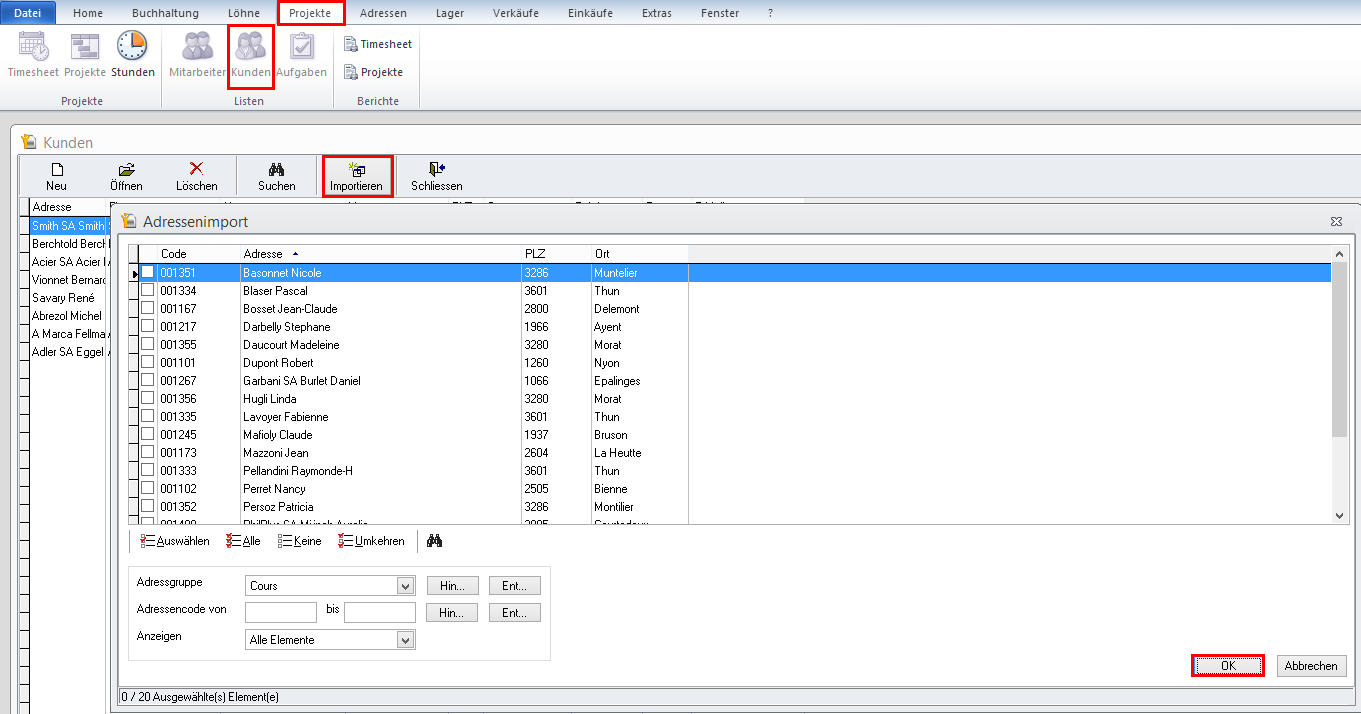Click the Öffnen toolbar icon

point(126,177)
